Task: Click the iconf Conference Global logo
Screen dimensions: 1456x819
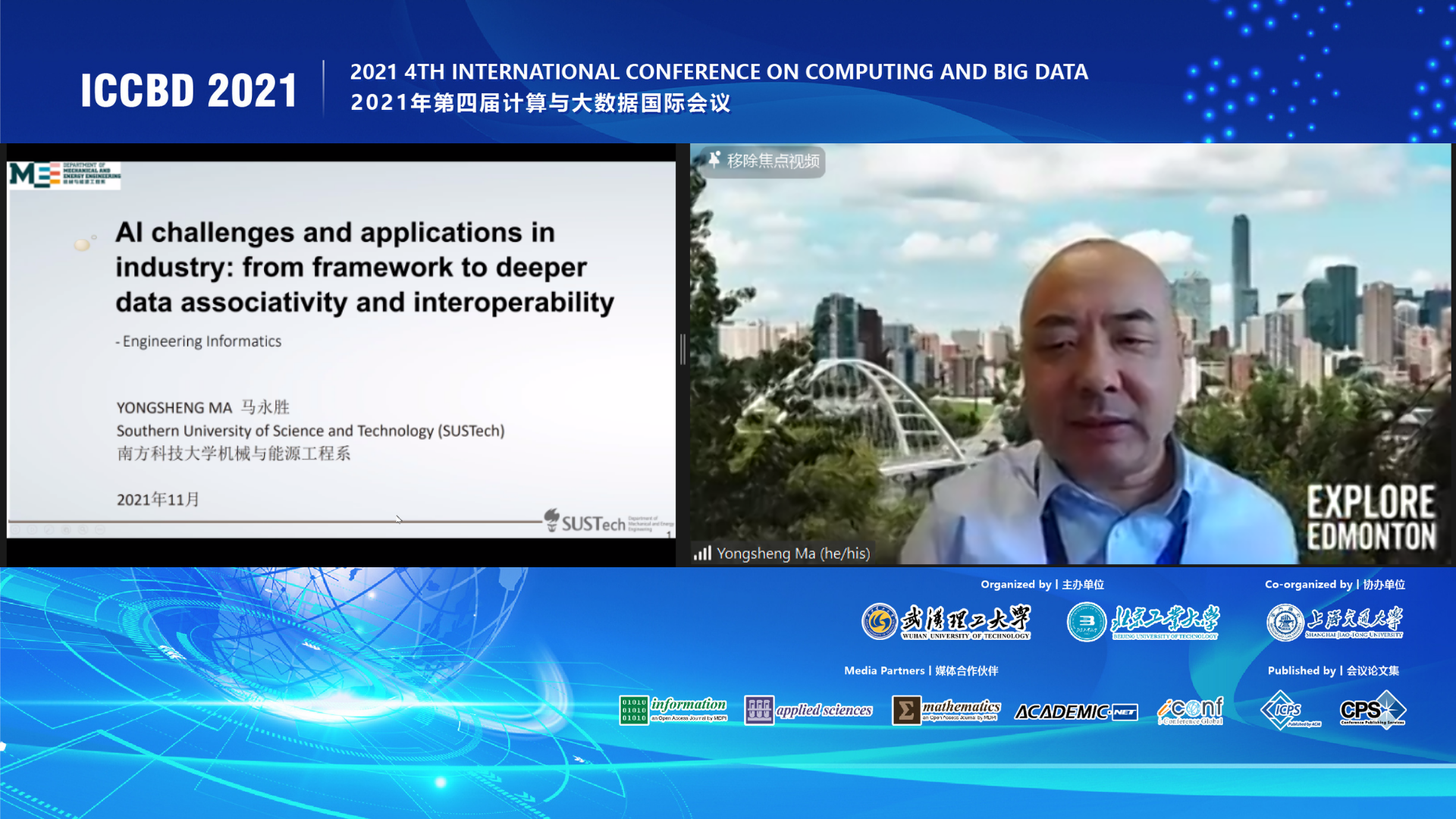Action: click(x=1191, y=711)
